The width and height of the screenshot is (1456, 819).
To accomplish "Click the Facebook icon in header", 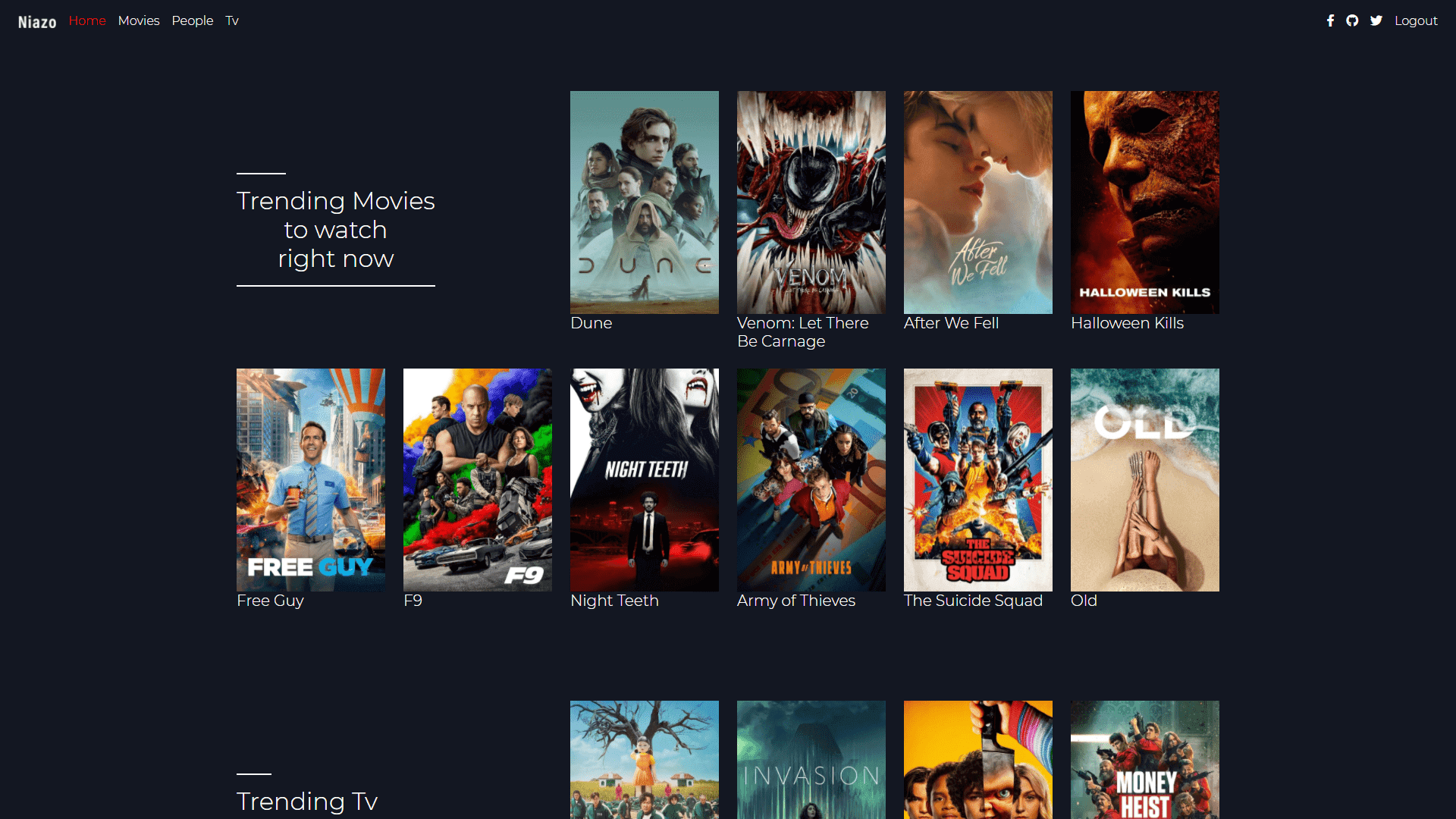I will (x=1330, y=20).
